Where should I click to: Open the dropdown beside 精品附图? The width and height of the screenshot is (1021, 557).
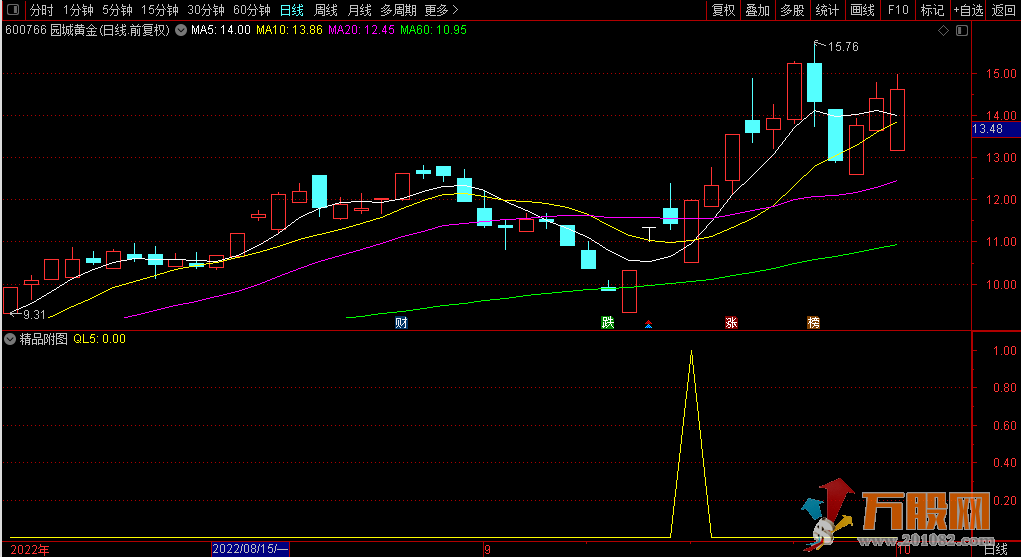[10, 339]
